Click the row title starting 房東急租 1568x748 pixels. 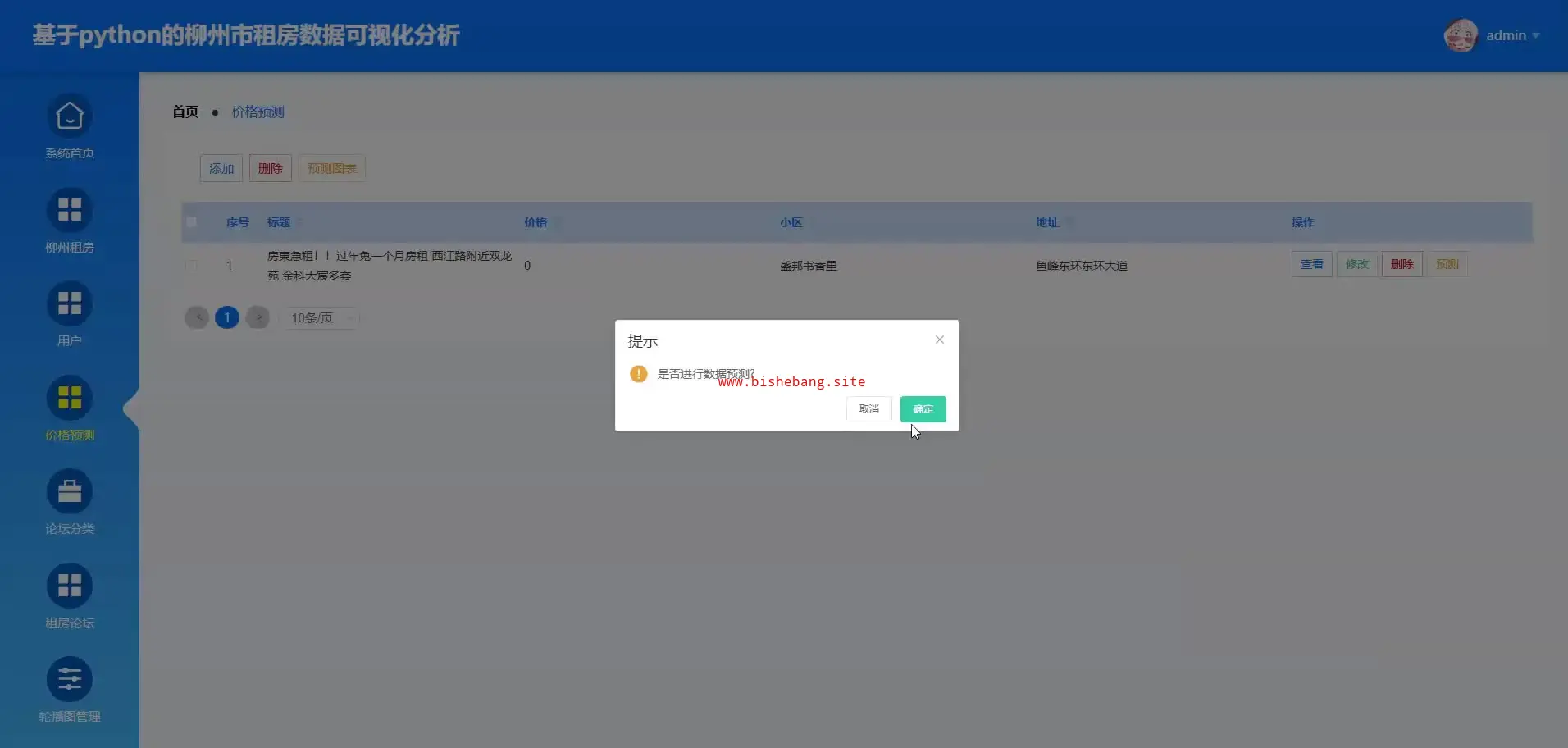click(x=390, y=266)
